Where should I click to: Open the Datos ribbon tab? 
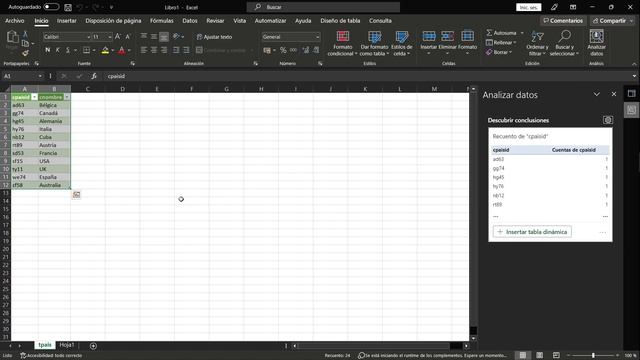(190, 21)
